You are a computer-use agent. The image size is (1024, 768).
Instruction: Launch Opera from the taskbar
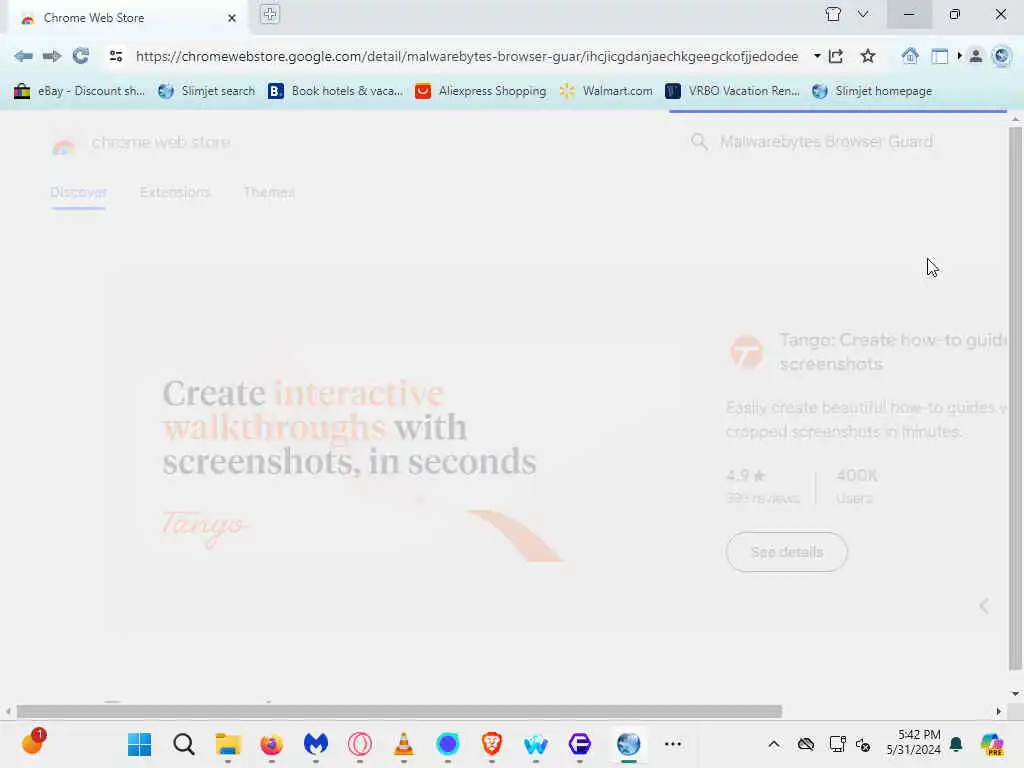[x=360, y=744]
